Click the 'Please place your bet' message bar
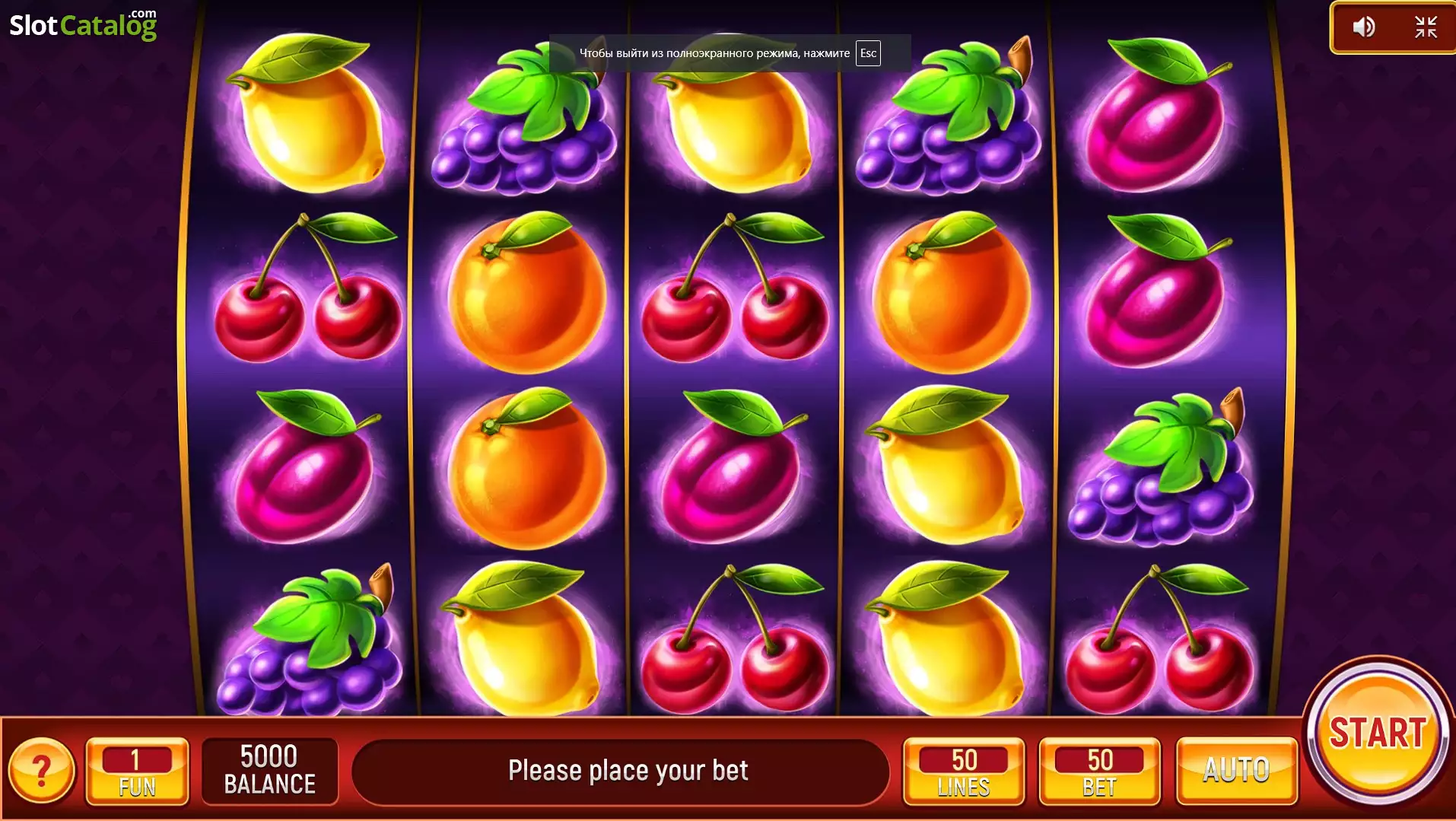This screenshot has height=821, width=1456. [x=621, y=770]
